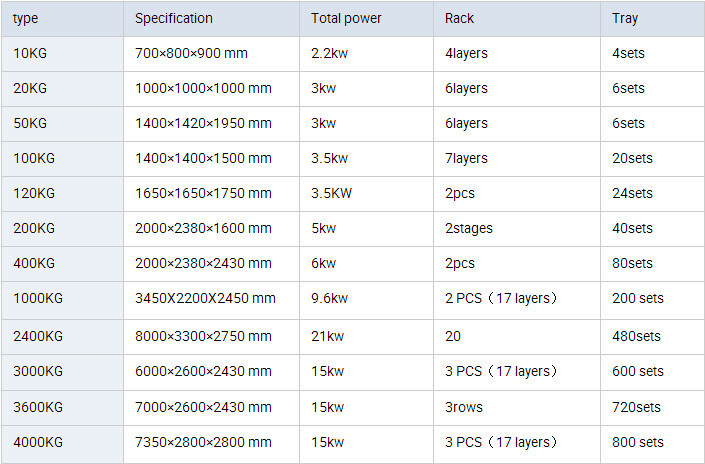The width and height of the screenshot is (705, 464).
Task: Select the 3rows rack cell
Action: [x=462, y=407]
